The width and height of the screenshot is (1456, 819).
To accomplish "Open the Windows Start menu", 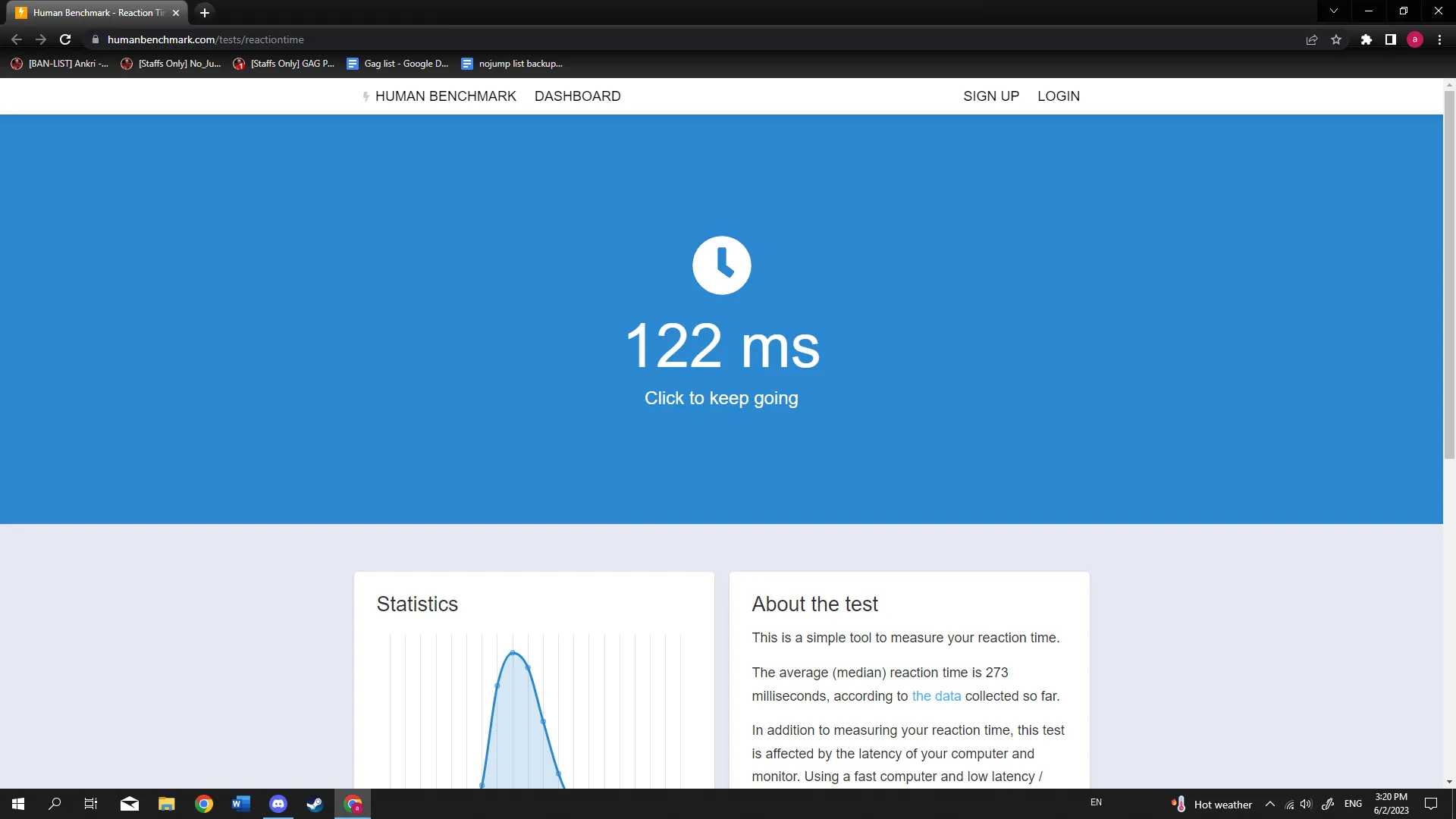I will tap(18, 804).
